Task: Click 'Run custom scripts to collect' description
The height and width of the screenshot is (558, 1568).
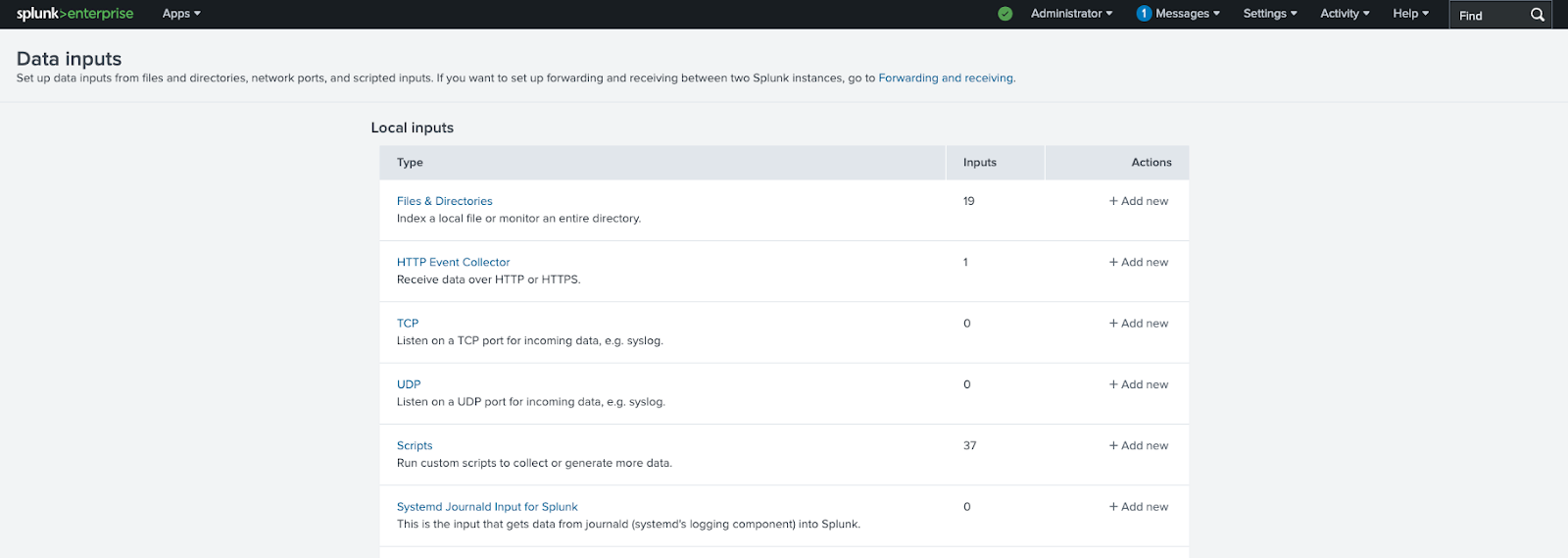Action: coord(534,463)
